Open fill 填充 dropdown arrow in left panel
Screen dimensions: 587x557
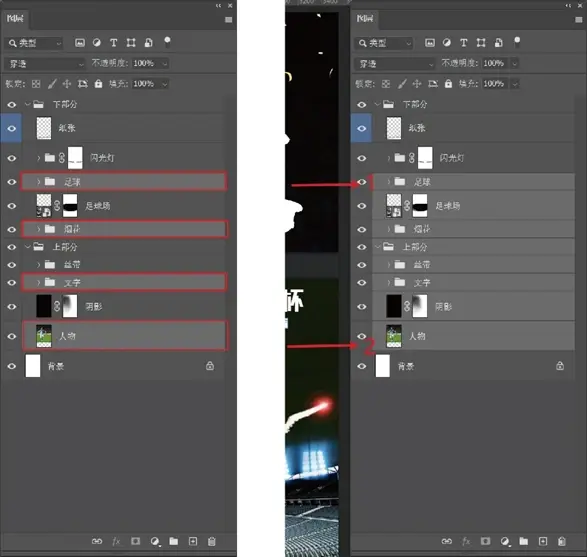tap(165, 84)
